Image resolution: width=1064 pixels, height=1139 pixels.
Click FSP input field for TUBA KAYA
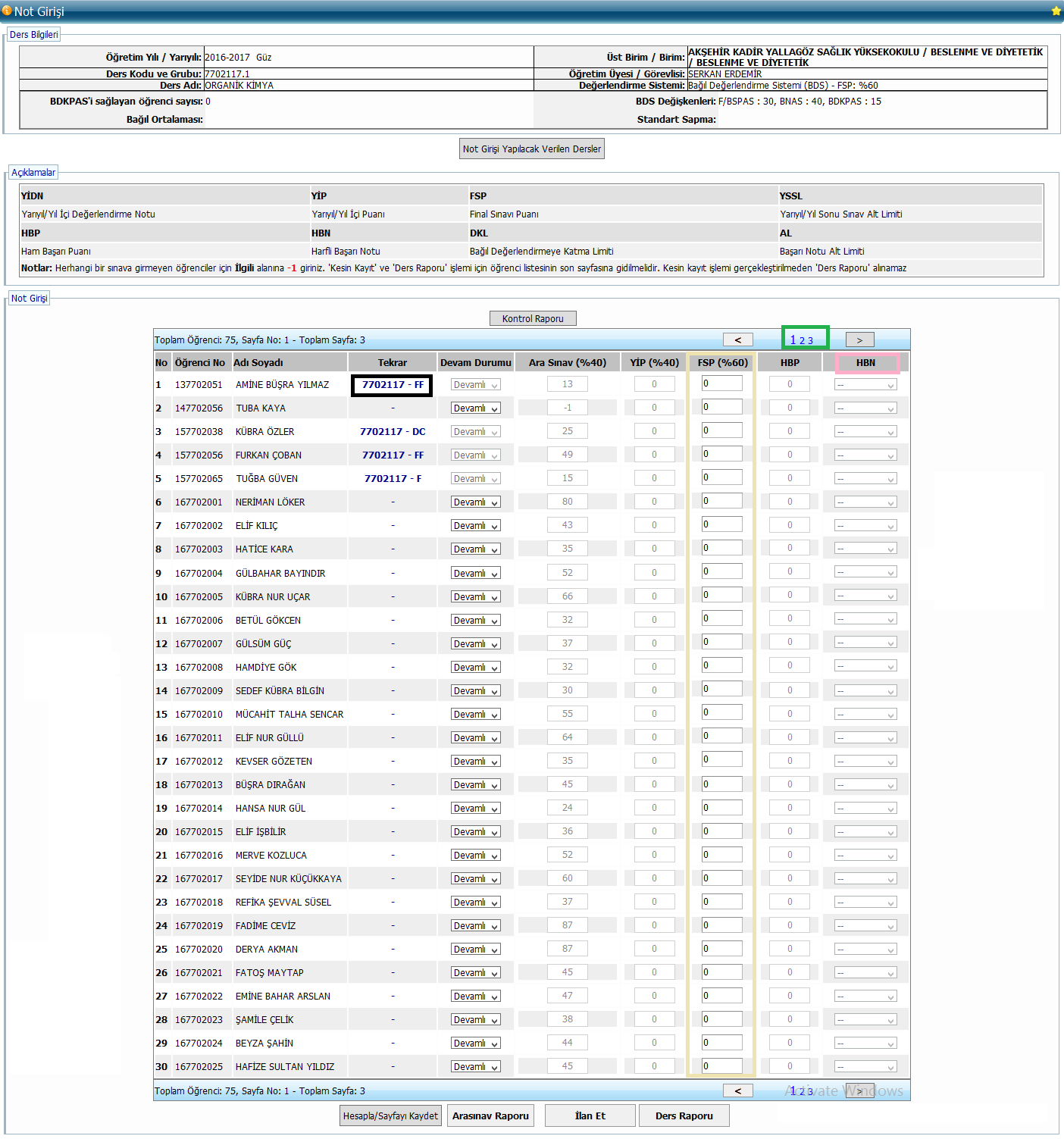point(721,407)
